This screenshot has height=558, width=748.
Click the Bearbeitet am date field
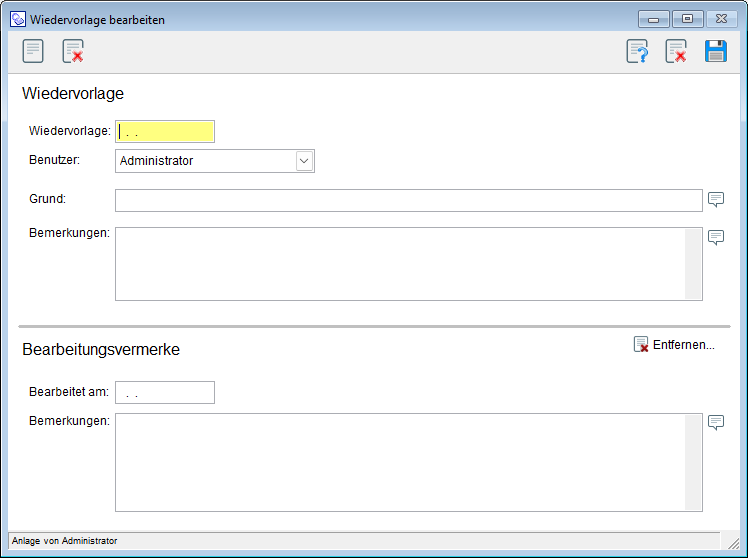tap(165, 393)
